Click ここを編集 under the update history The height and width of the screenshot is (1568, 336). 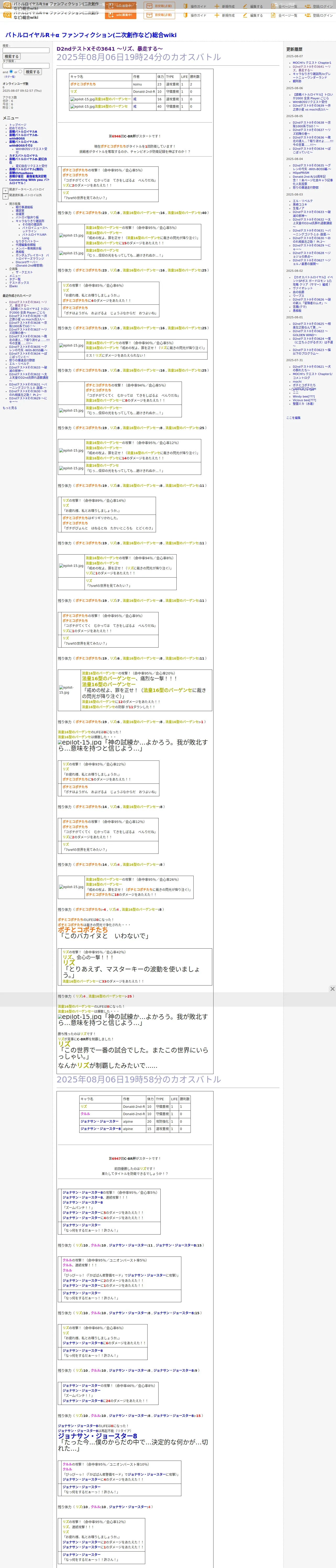(x=293, y=418)
